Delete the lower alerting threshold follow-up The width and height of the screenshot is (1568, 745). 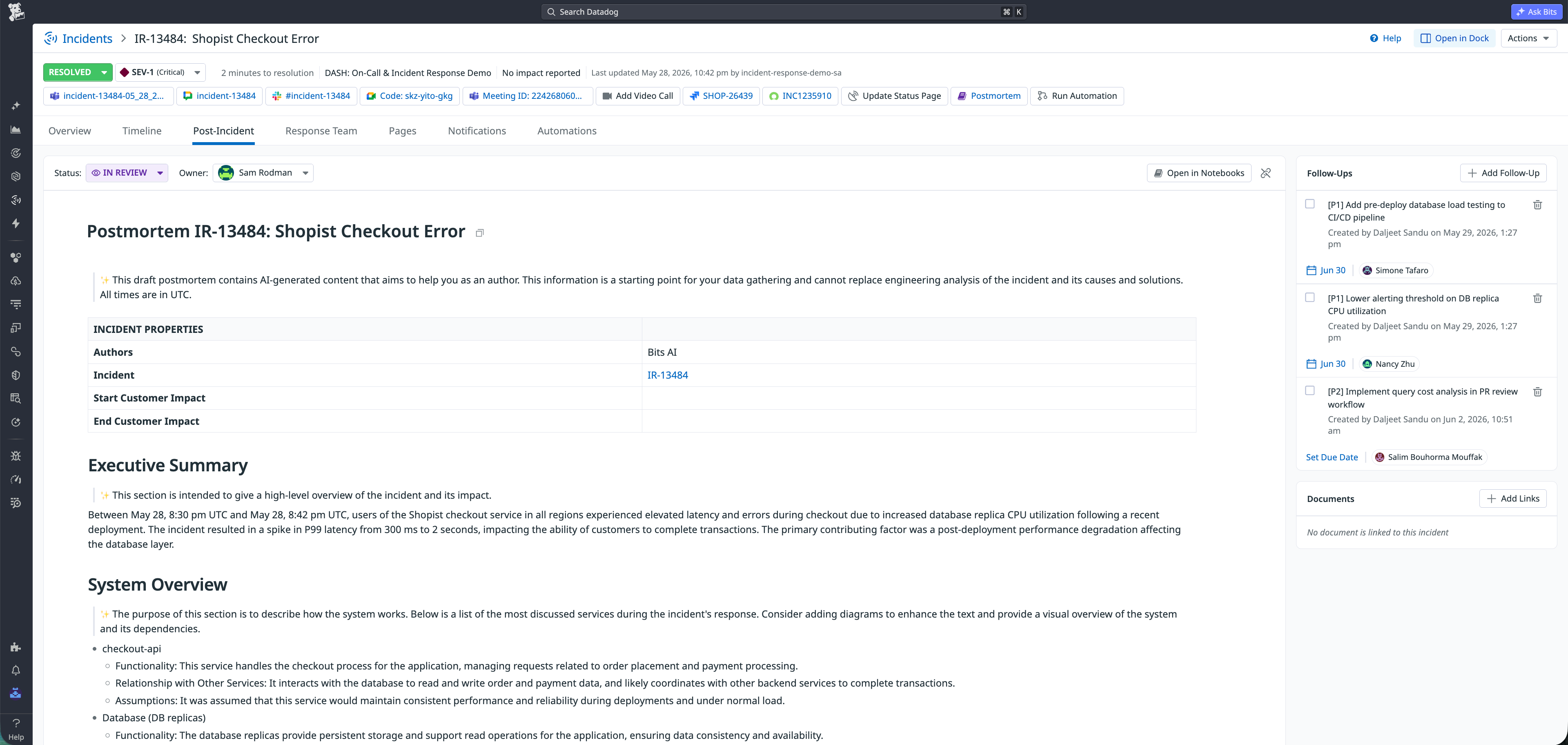point(1537,298)
